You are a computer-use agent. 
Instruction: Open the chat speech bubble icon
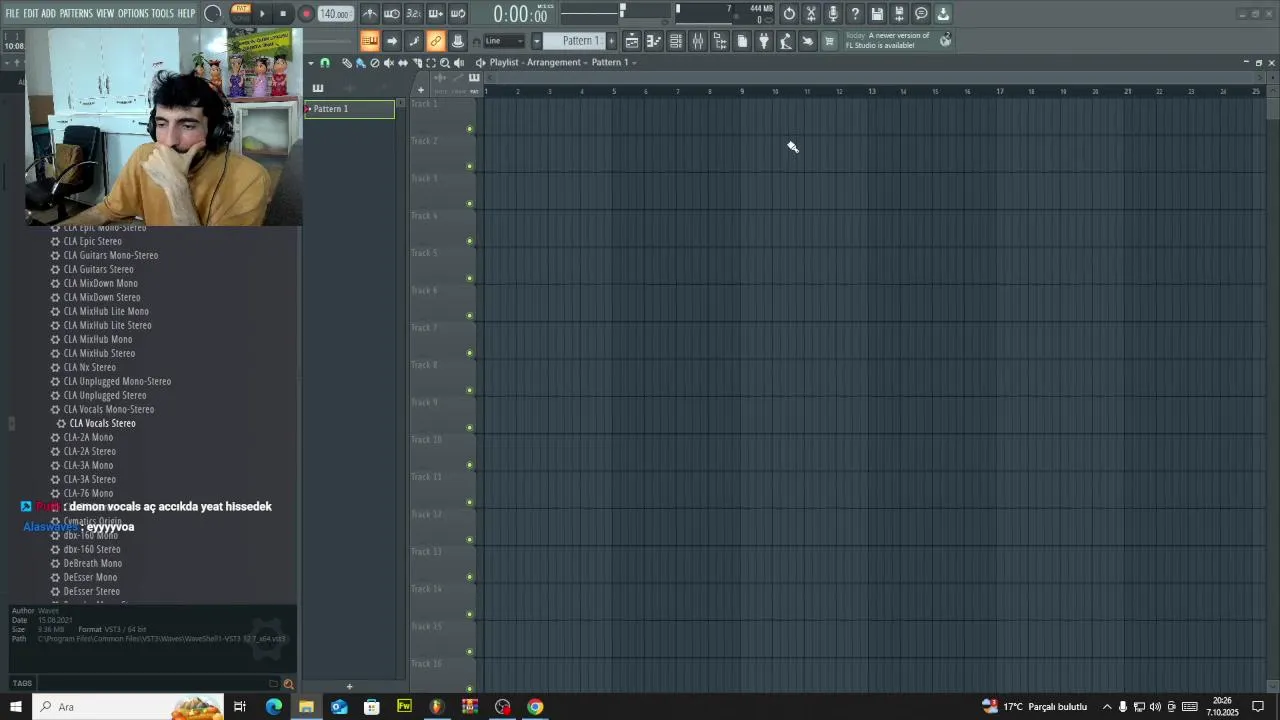(921, 14)
